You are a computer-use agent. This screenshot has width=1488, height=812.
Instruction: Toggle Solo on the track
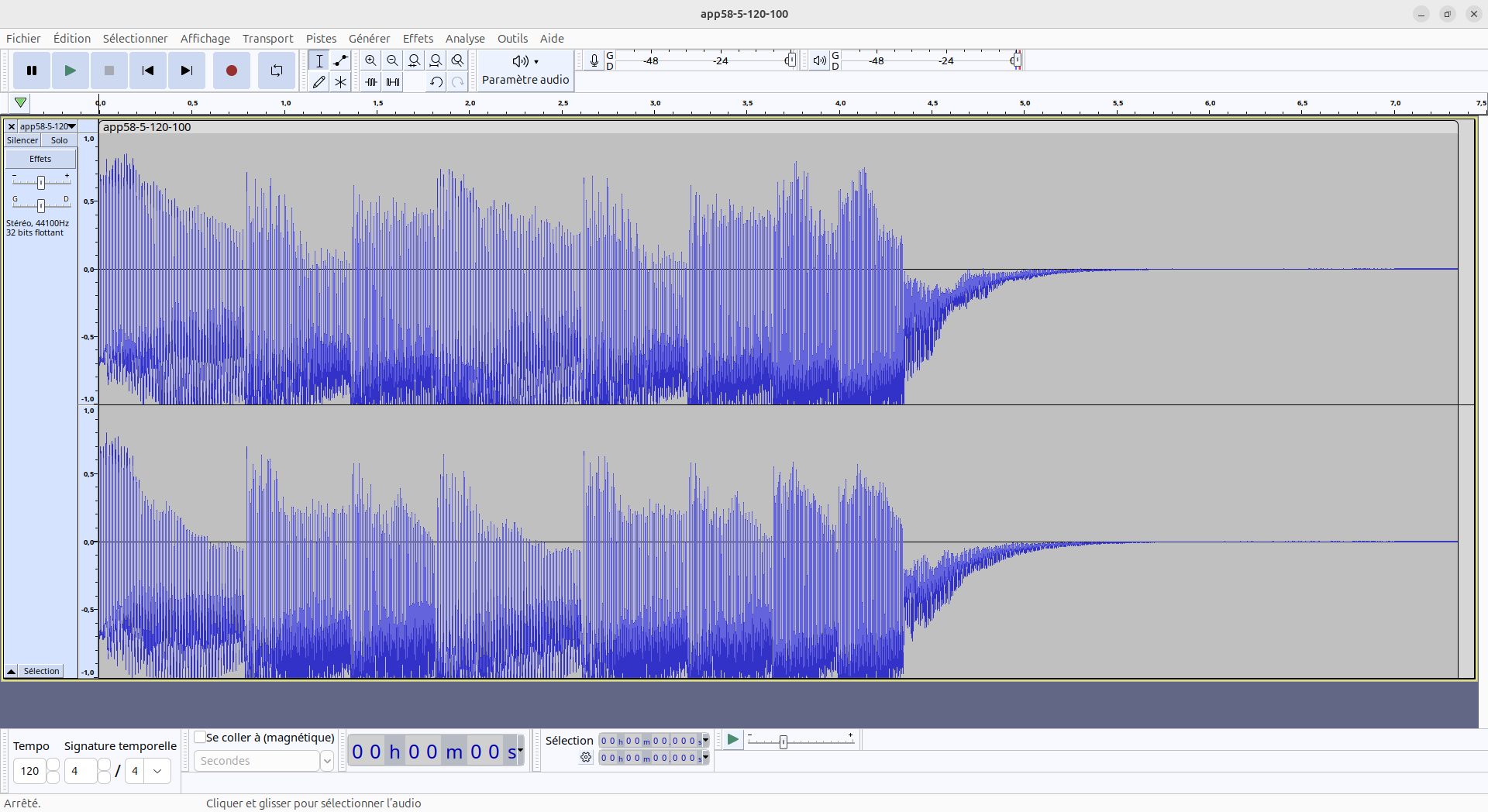59,140
